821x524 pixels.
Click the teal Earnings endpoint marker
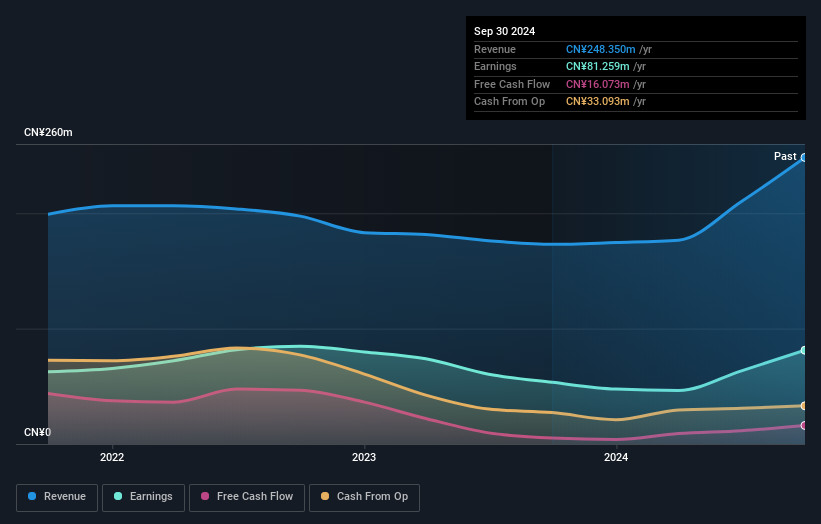803,350
